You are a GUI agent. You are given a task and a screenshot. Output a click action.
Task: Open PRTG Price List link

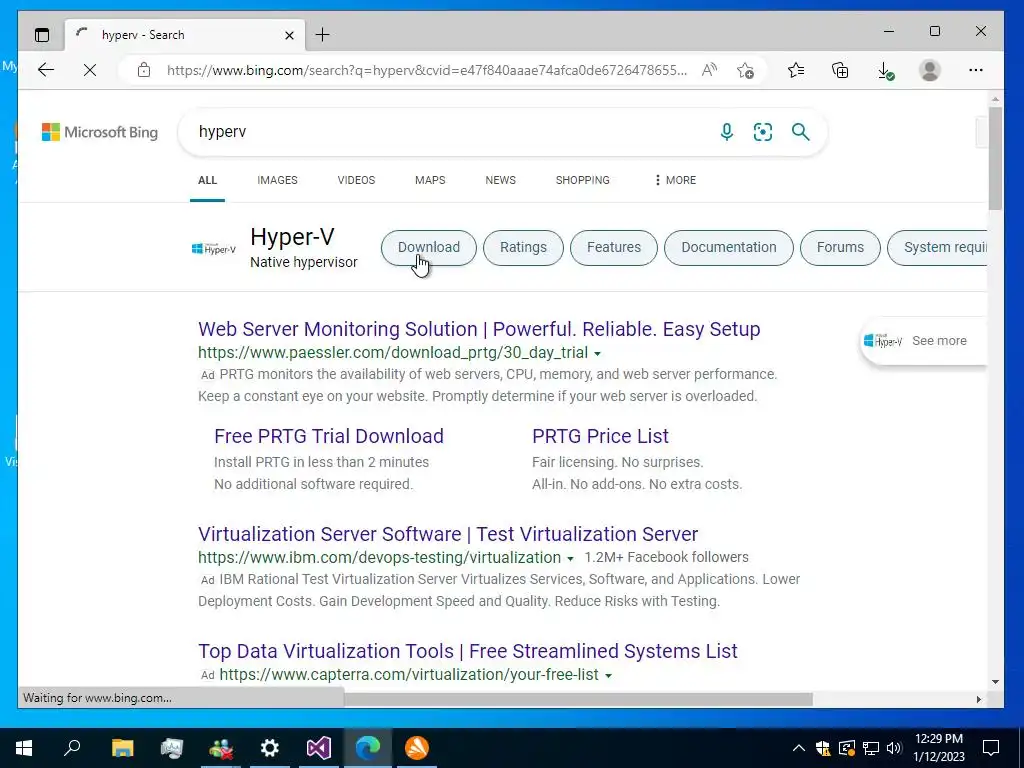pyautogui.click(x=600, y=436)
